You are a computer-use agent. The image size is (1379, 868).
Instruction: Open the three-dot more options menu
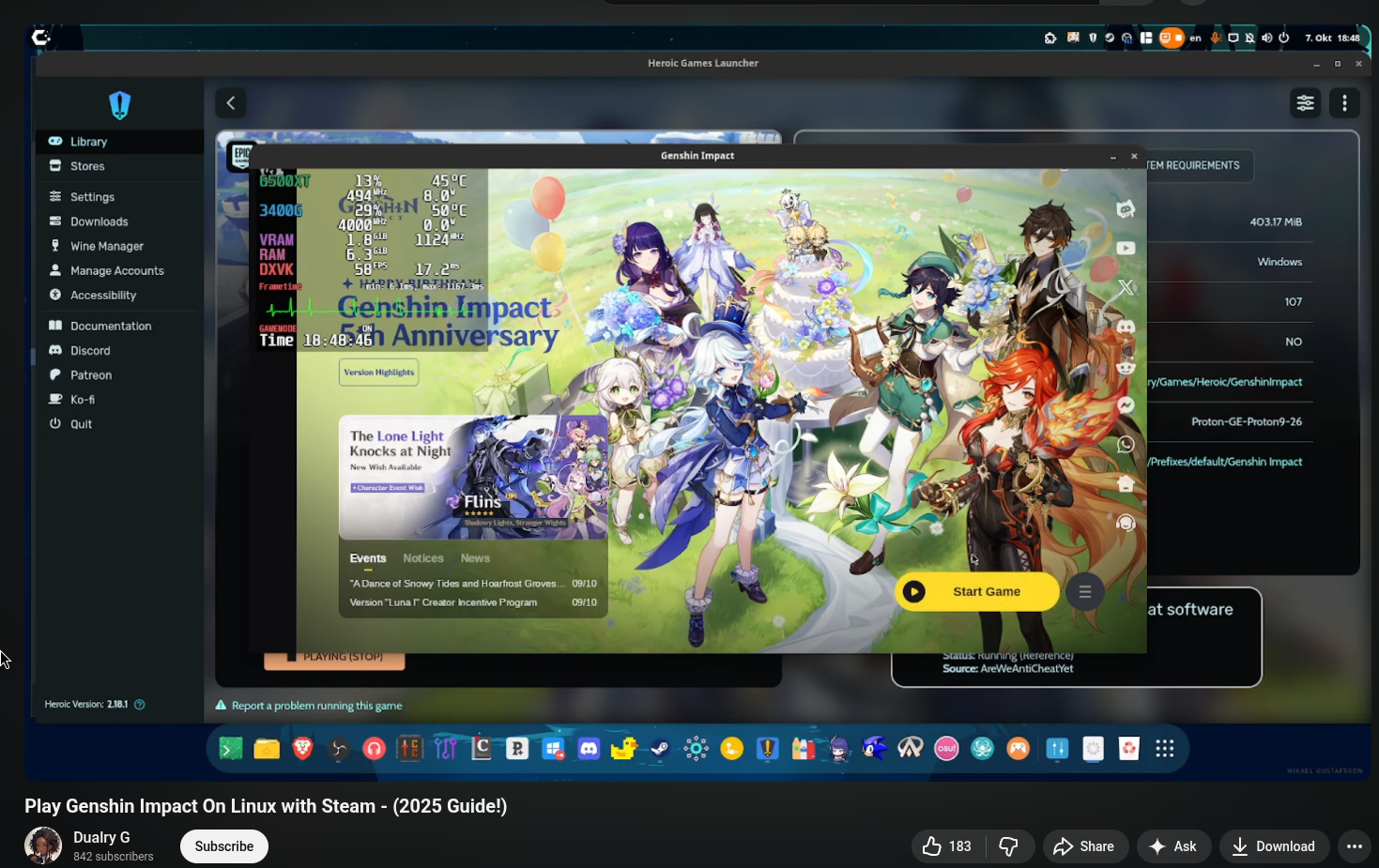[x=1345, y=103]
